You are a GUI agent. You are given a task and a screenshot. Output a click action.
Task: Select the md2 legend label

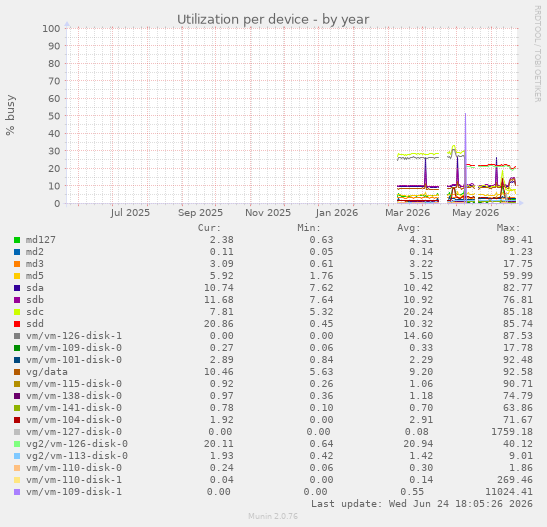(x=35, y=252)
